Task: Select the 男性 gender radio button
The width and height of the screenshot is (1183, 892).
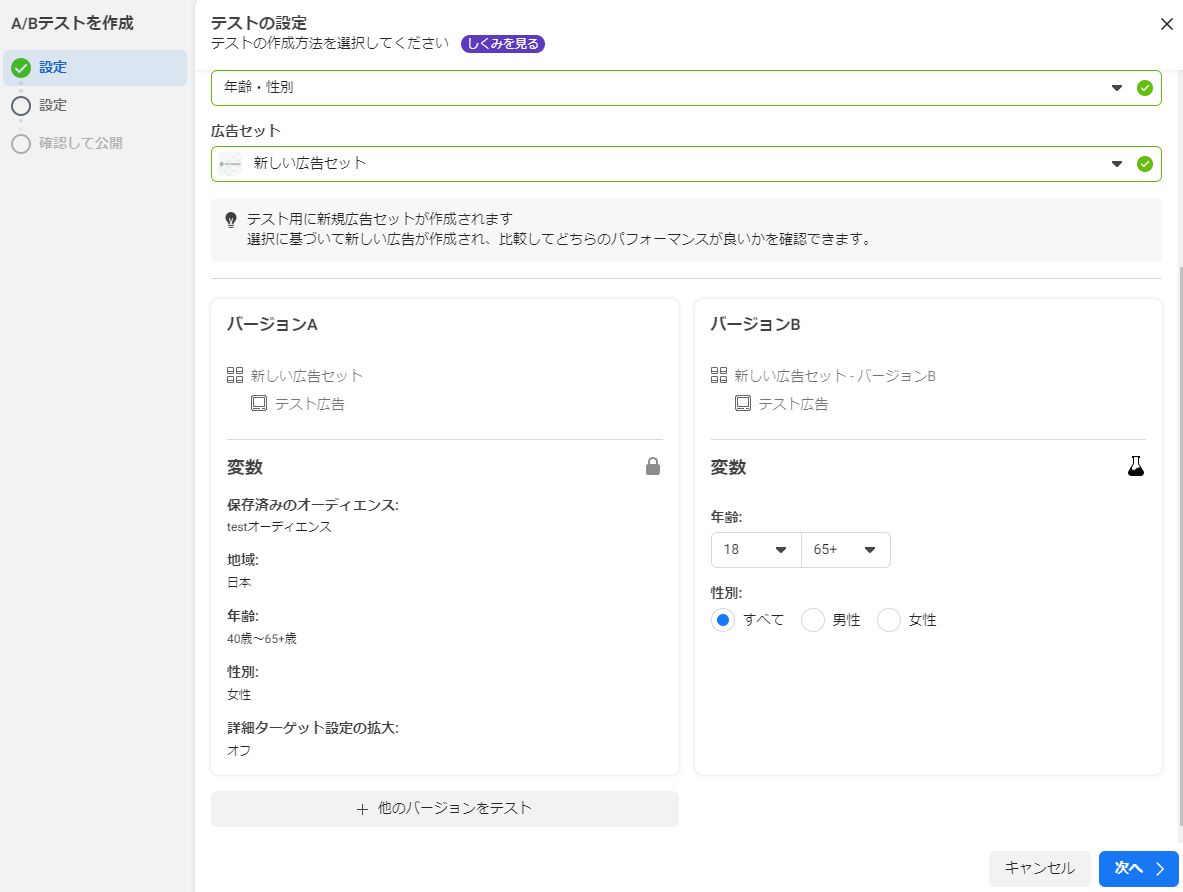Action: coord(813,620)
